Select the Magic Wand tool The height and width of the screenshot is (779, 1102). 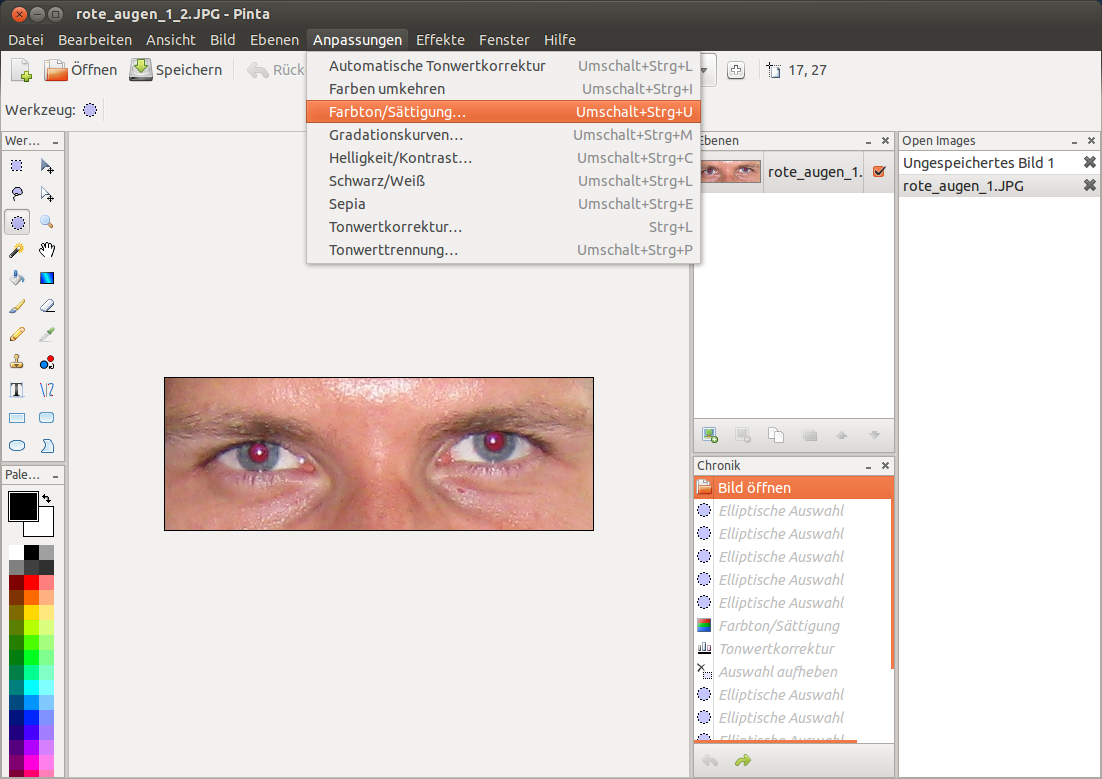[x=17, y=250]
